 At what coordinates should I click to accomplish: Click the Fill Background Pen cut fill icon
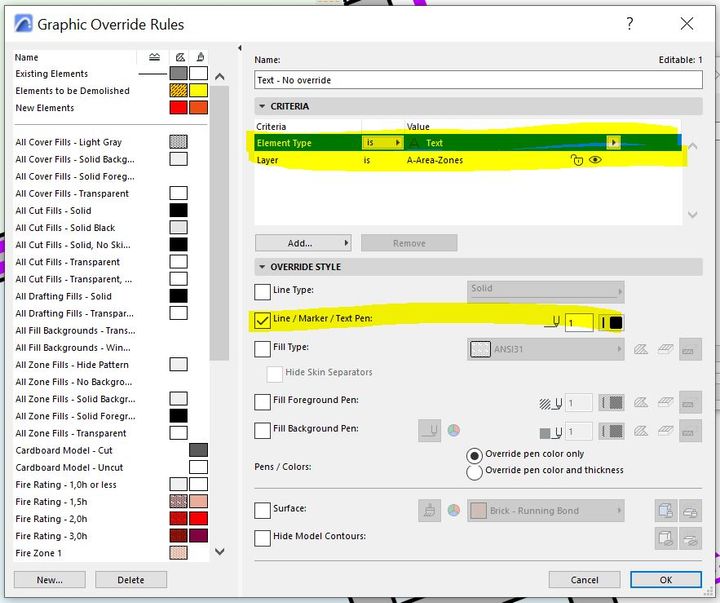(x=641, y=431)
